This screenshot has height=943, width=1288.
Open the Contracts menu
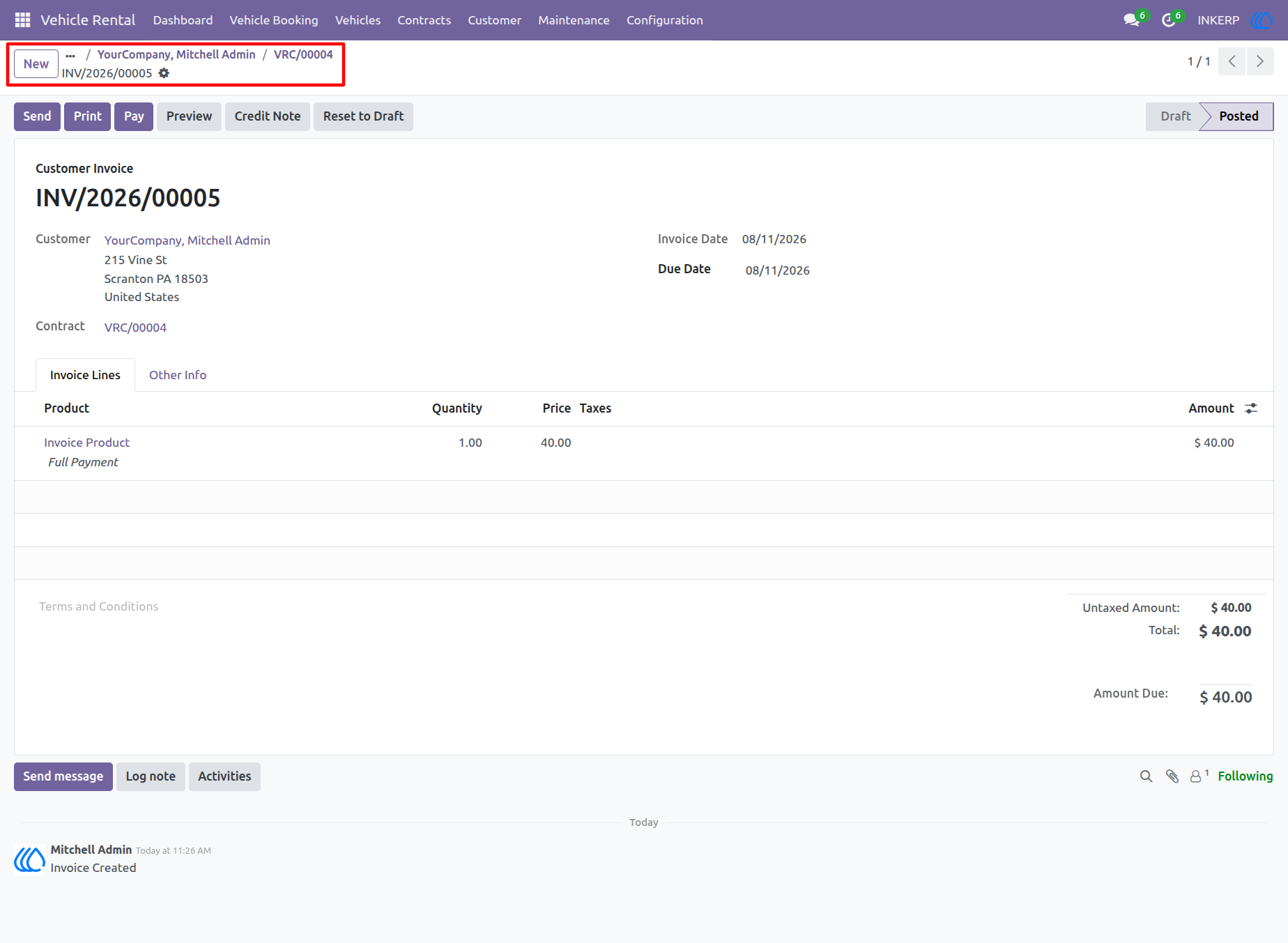[x=424, y=20]
